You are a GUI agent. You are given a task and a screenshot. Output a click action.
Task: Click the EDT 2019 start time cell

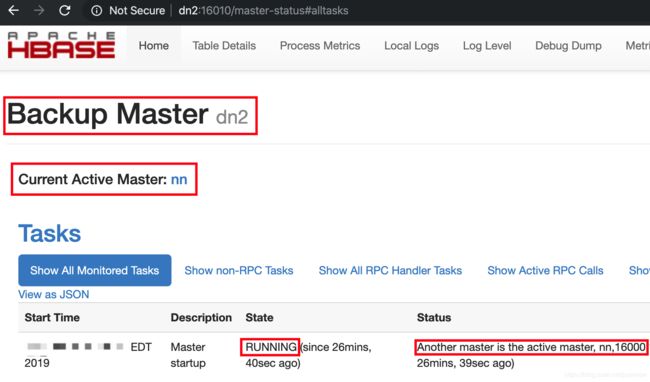[88, 355]
